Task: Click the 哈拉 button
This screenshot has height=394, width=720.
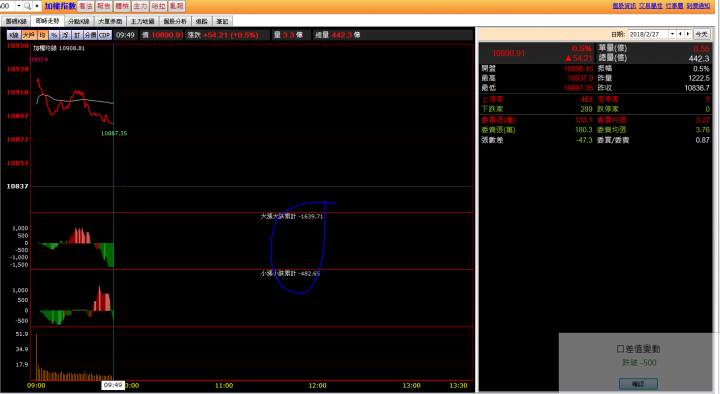Action: click(x=158, y=6)
